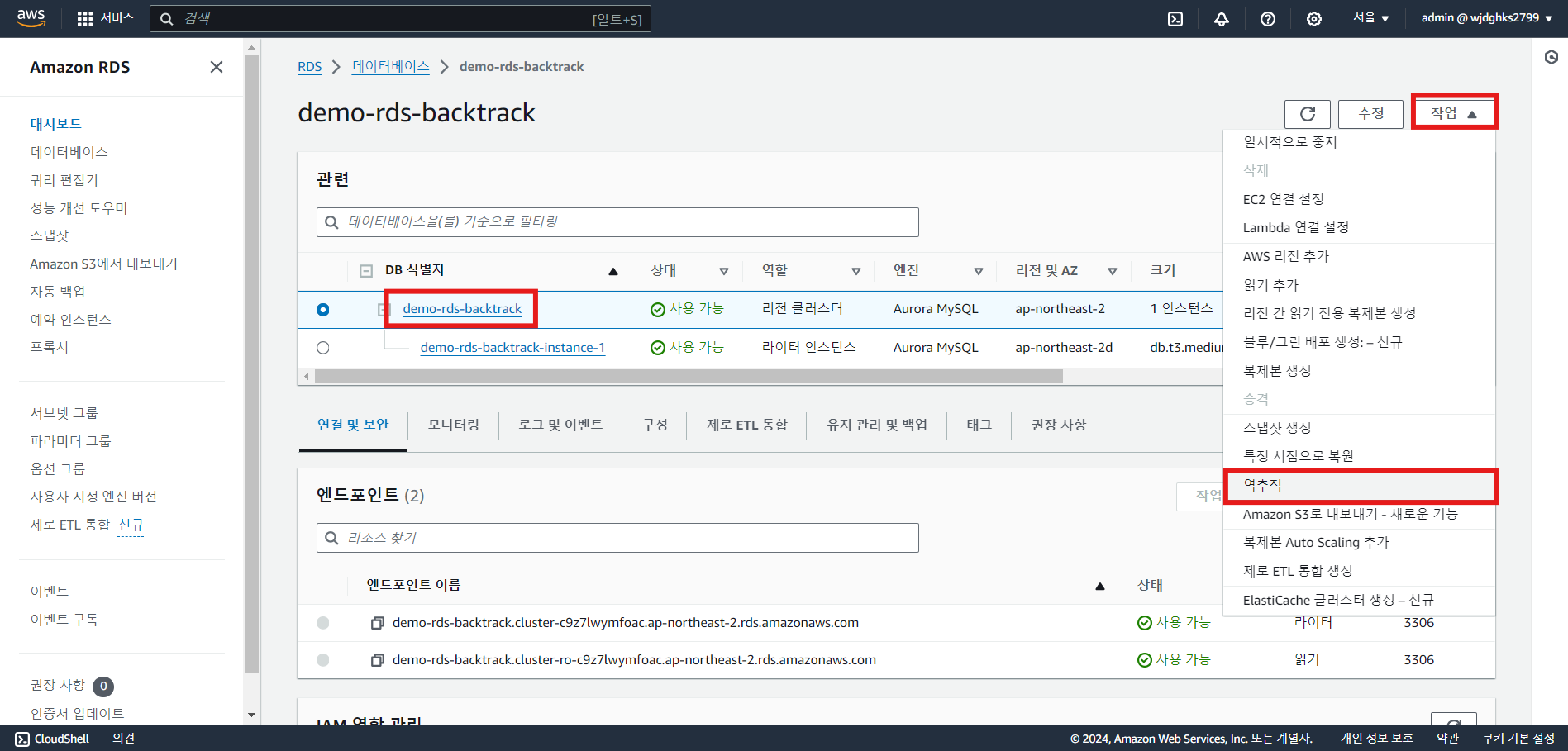
Task: Sort by 역할 column arrow
Action: point(855,271)
